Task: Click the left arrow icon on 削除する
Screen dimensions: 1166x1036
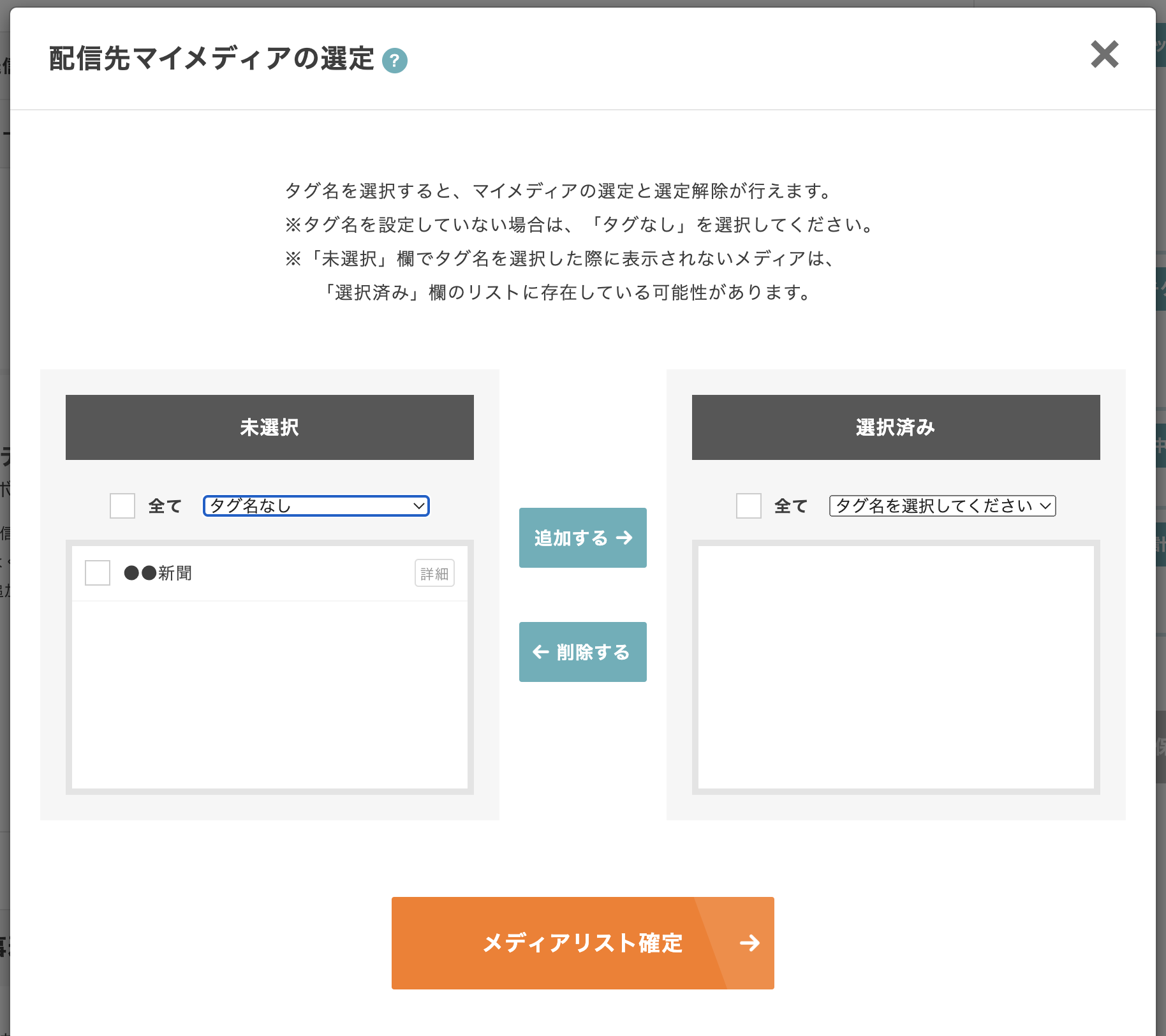Action: pyautogui.click(x=541, y=651)
